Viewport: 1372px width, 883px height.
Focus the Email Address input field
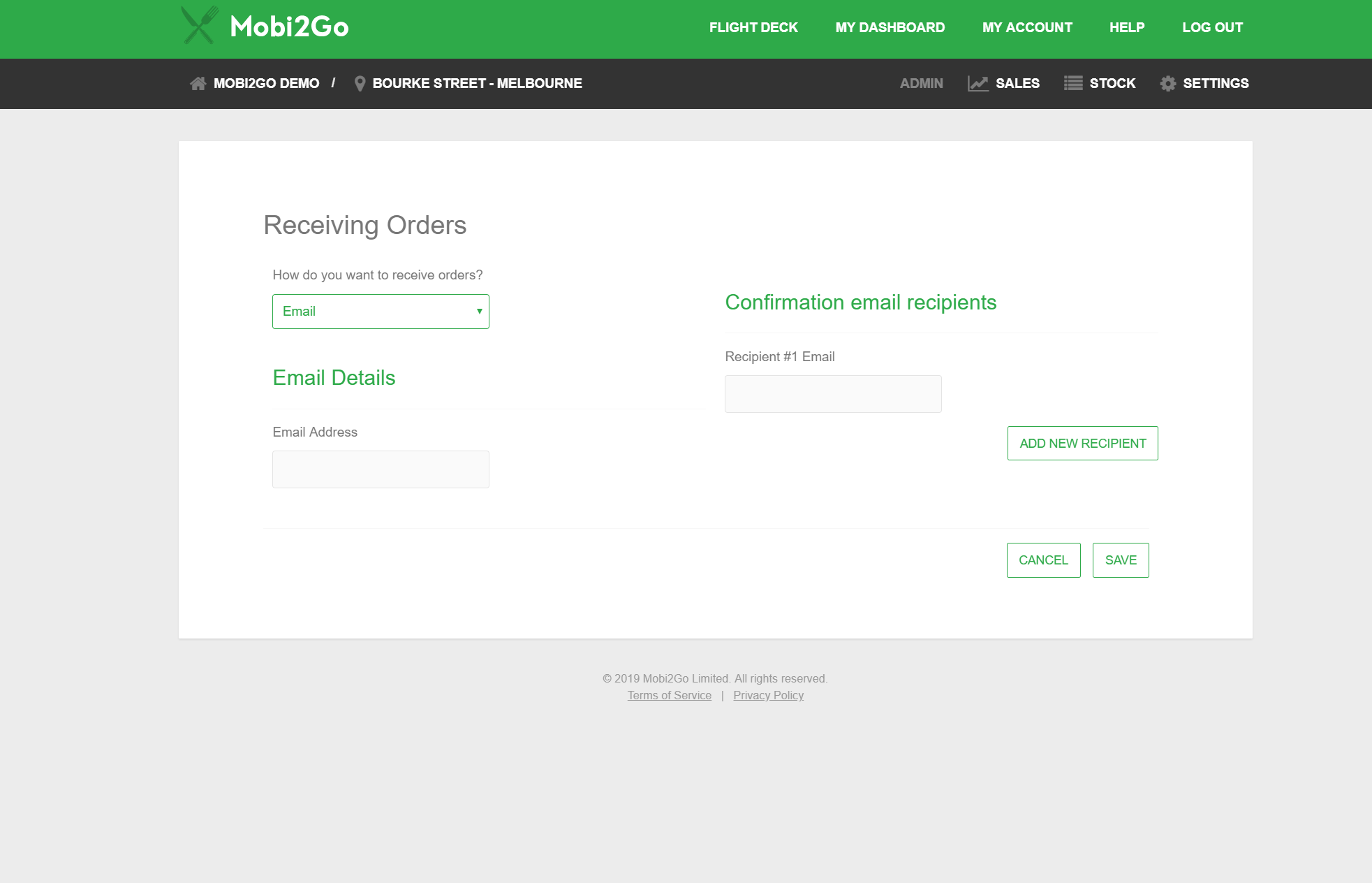[x=381, y=469]
